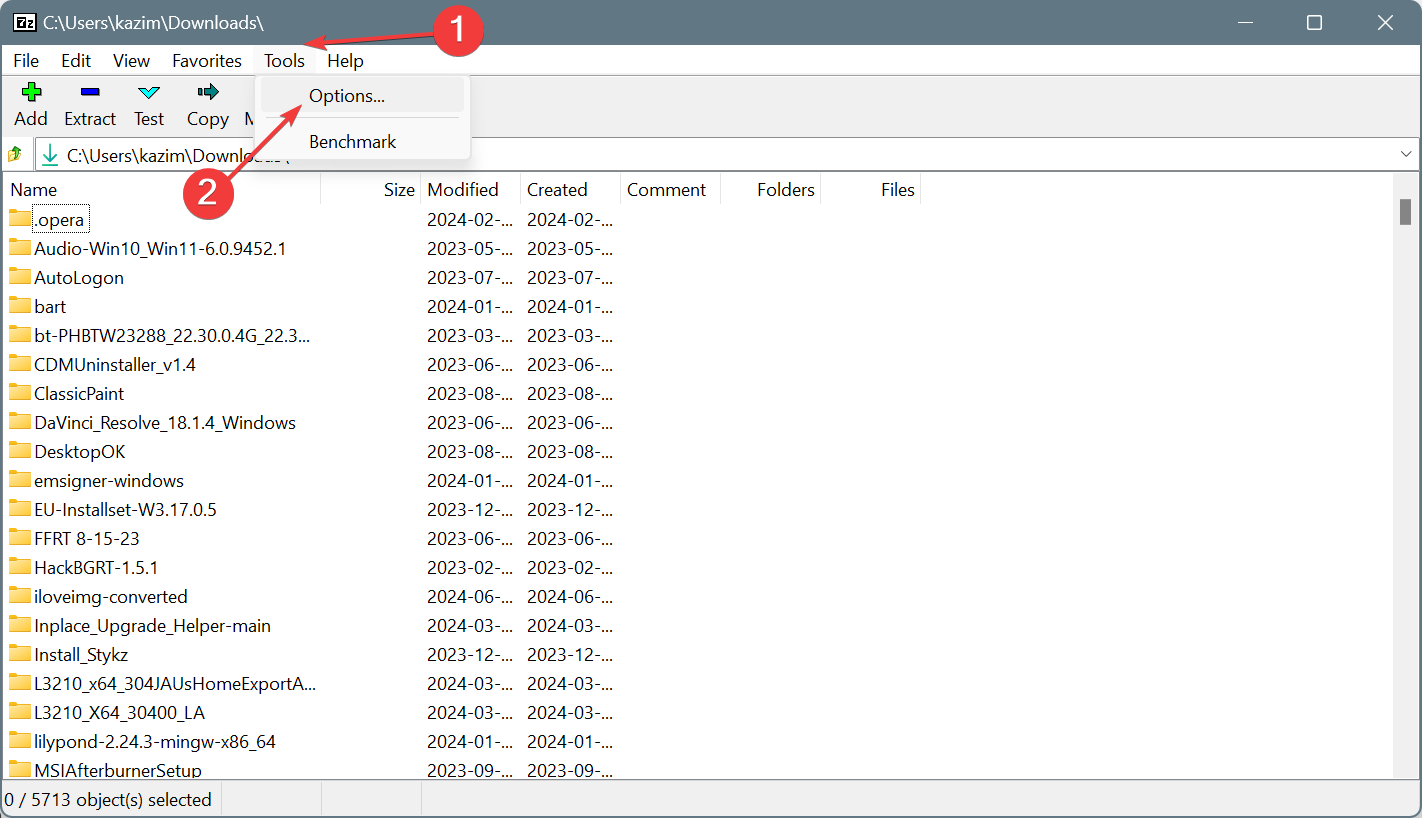Image resolution: width=1422 pixels, height=818 pixels.
Task: Navigate to parent folder with arrow icon
Action: pos(15,153)
